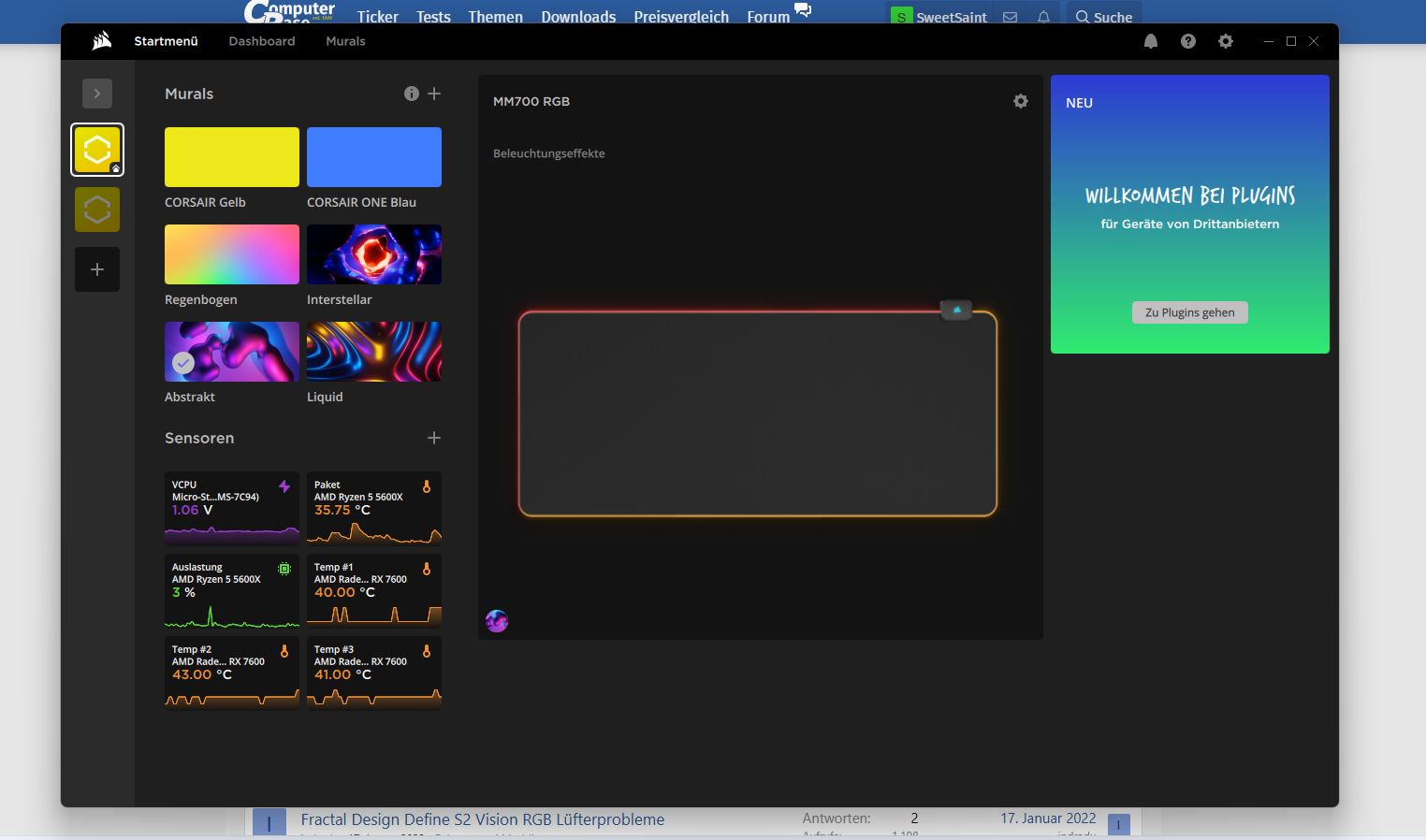Select the second dimmed profile icon
The image size is (1426, 840).
coord(97,210)
